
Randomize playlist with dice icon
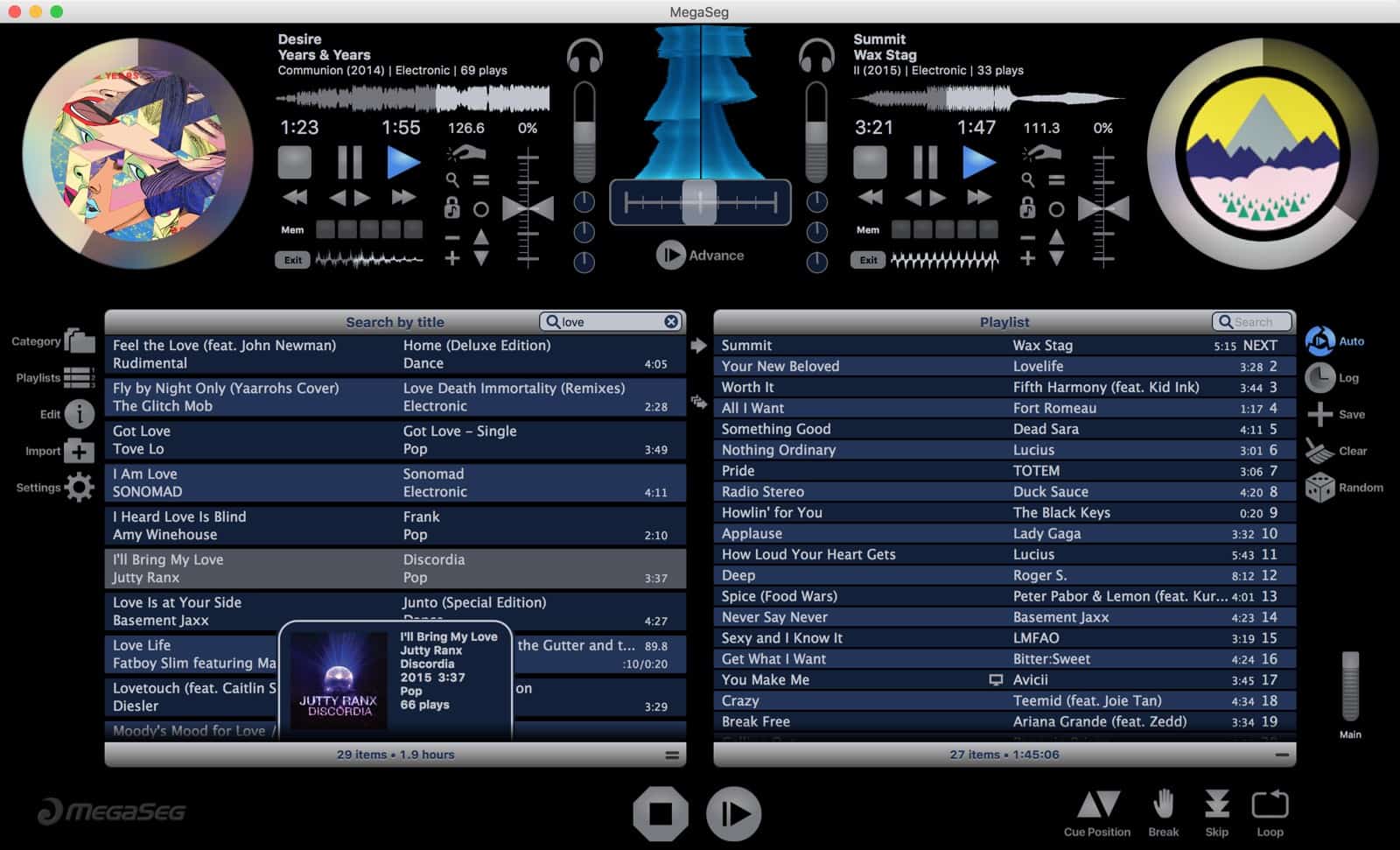(1319, 488)
